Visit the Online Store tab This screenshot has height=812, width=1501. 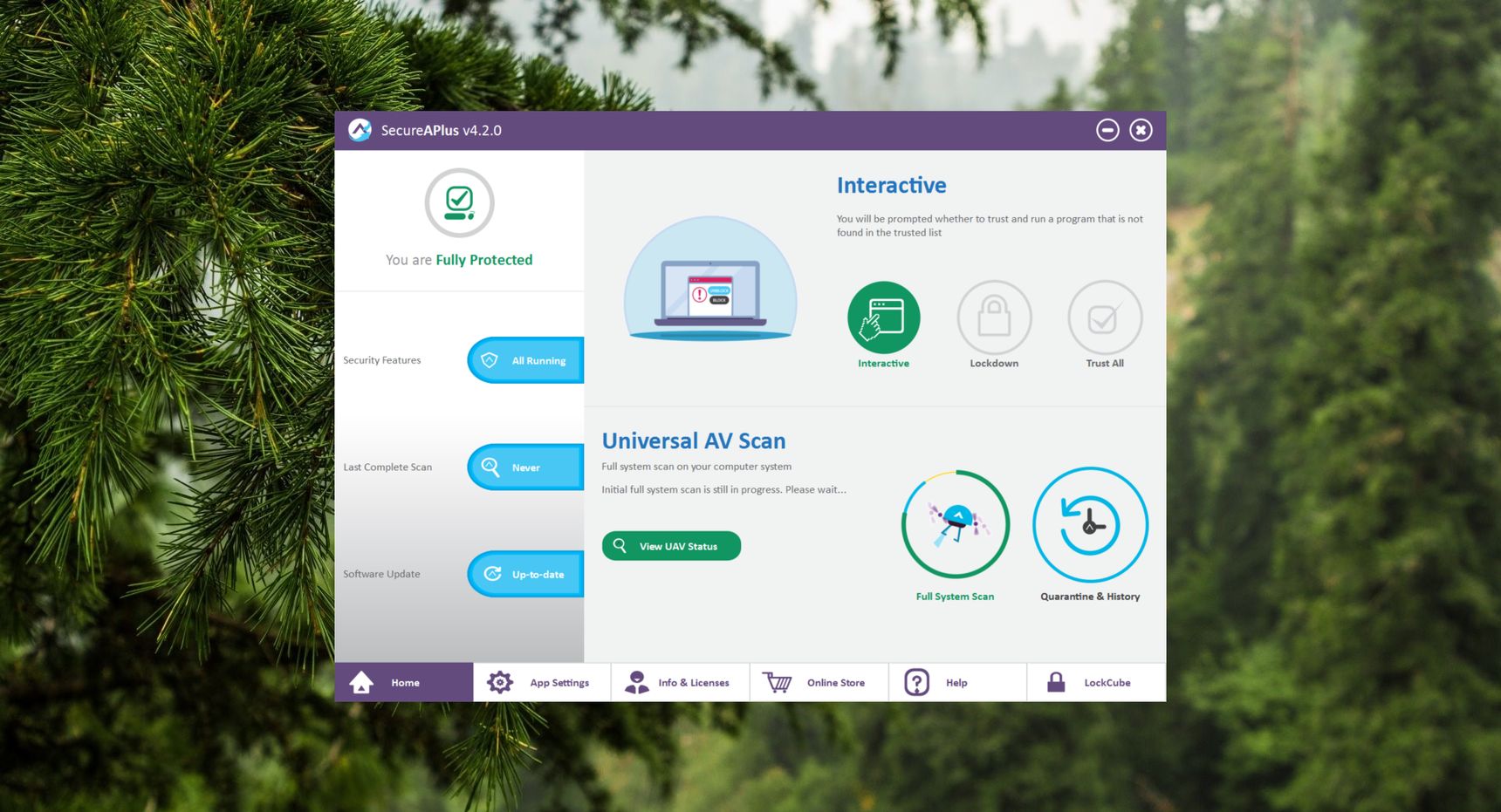pyautogui.click(x=819, y=682)
